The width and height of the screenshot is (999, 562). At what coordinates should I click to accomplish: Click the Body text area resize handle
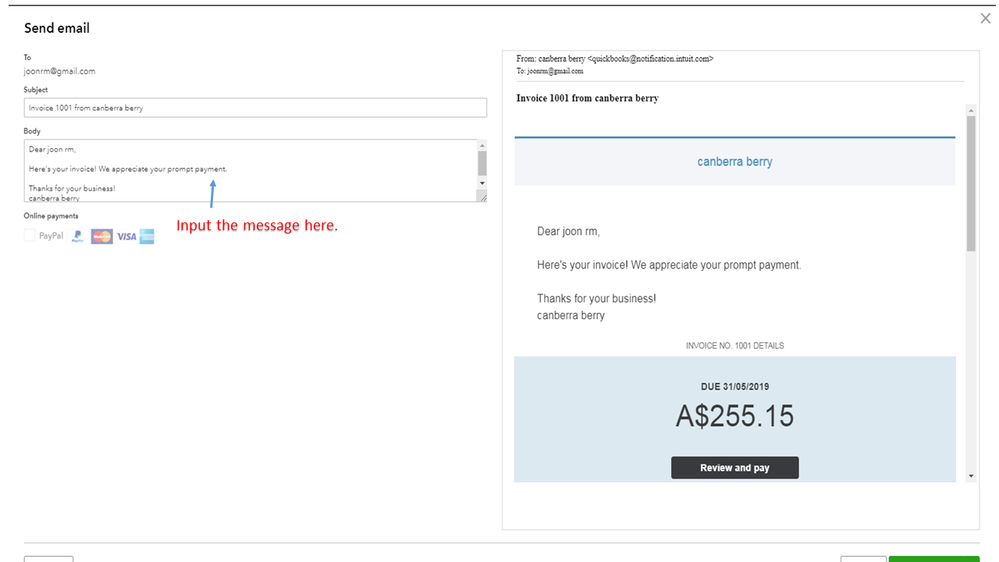[x=482, y=197]
